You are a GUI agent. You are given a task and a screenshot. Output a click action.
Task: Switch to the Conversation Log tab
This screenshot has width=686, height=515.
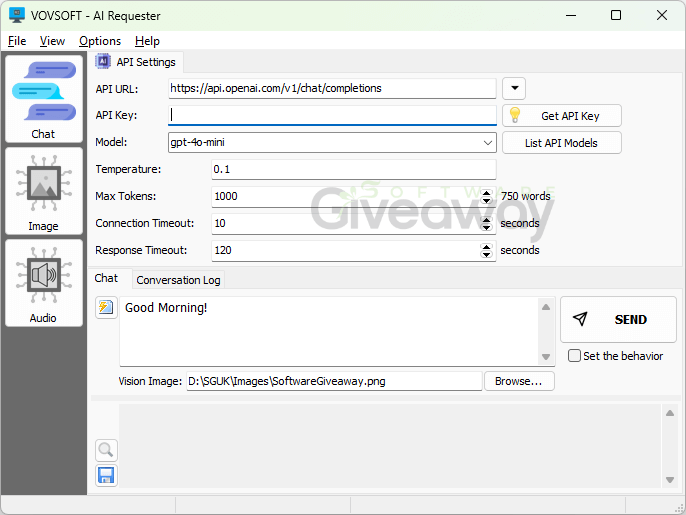(178, 280)
